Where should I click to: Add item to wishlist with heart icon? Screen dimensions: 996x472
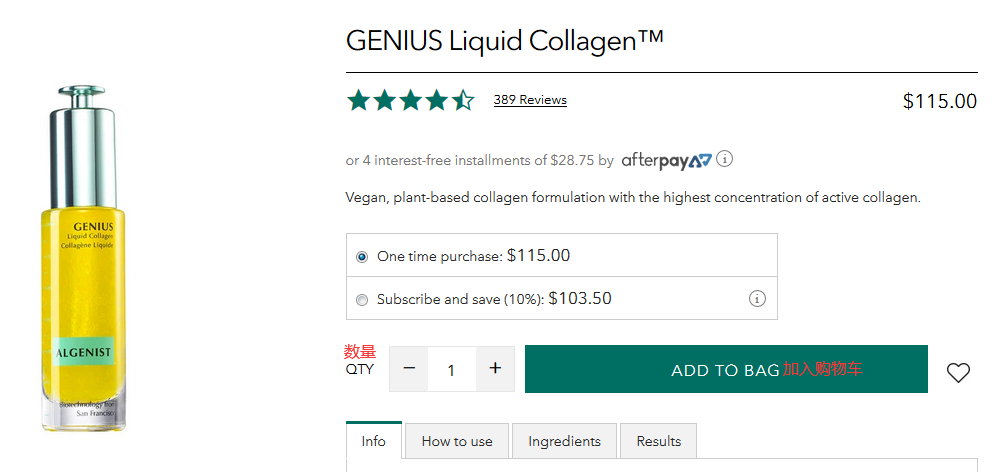(x=958, y=373)
